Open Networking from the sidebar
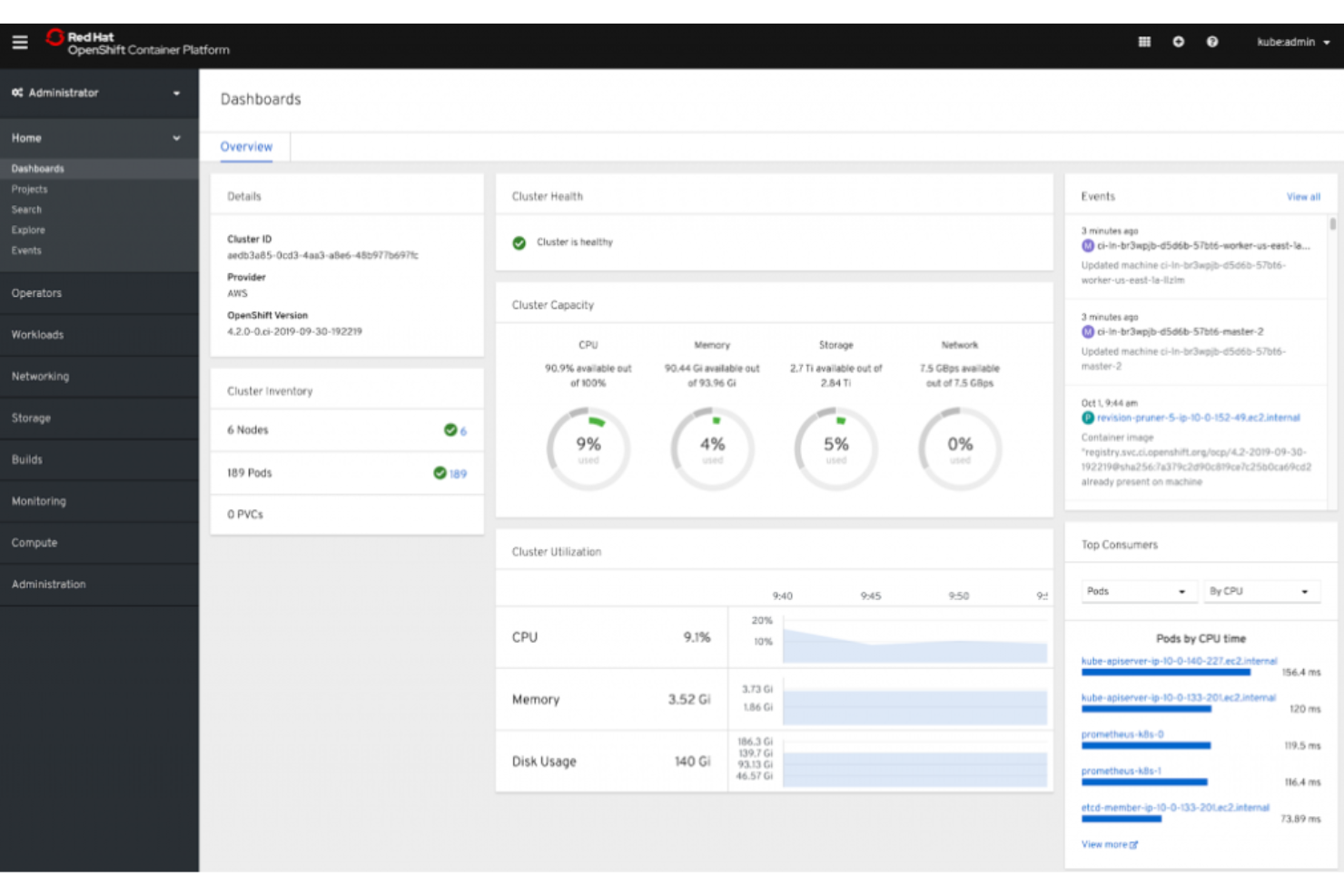This screenshot has width=1344, height=896. click(x=40, y=375)
